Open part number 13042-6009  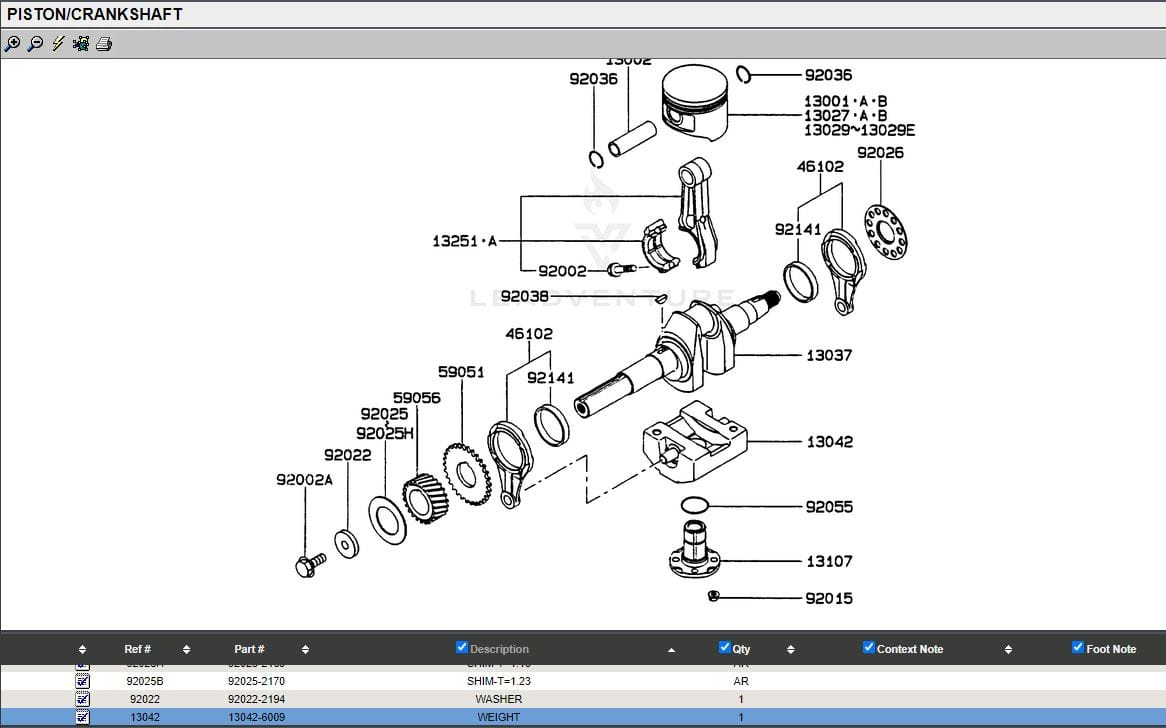(256, 717)
